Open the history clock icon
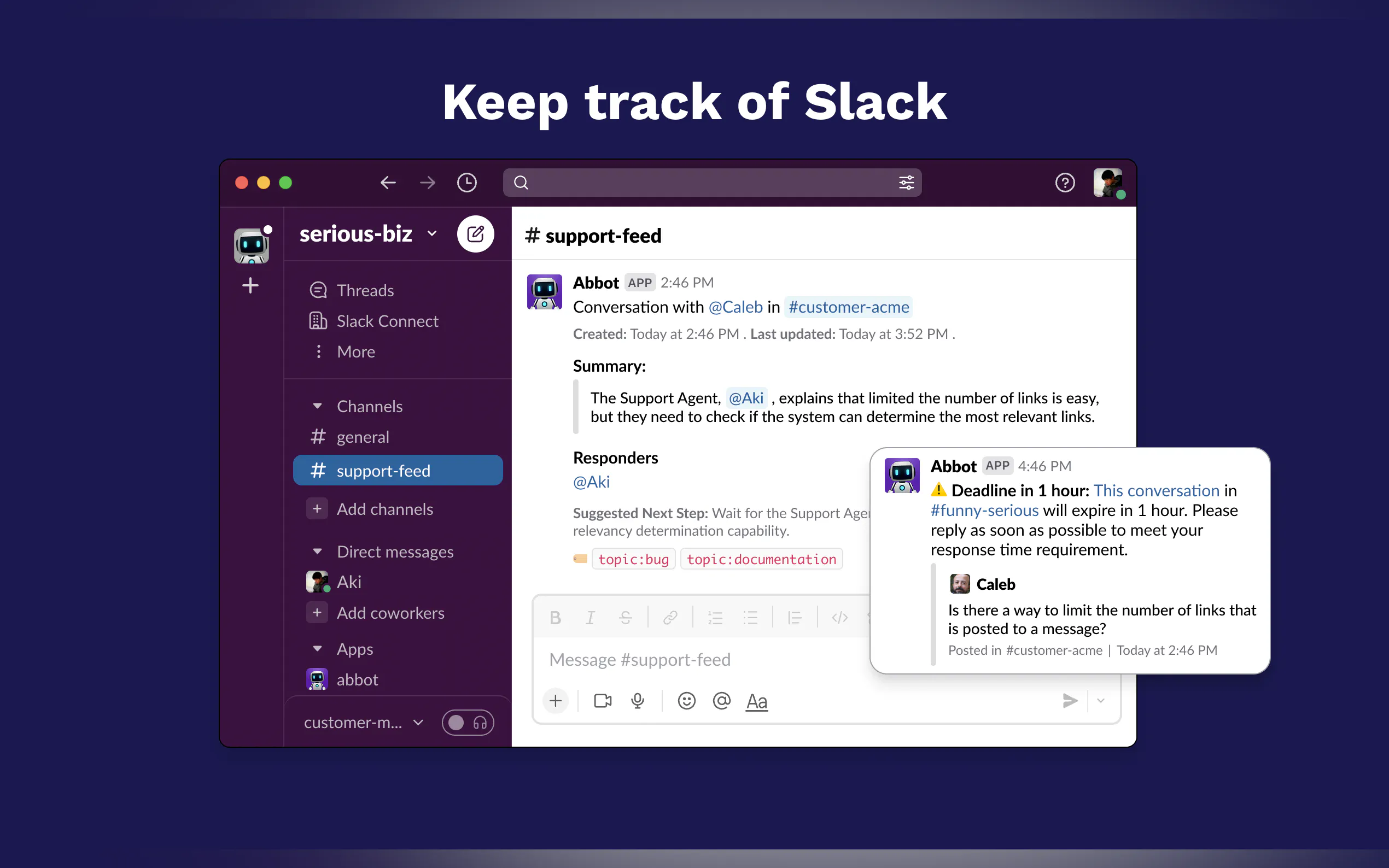This screenshot has height=868, width=1389. click(466, 183)
